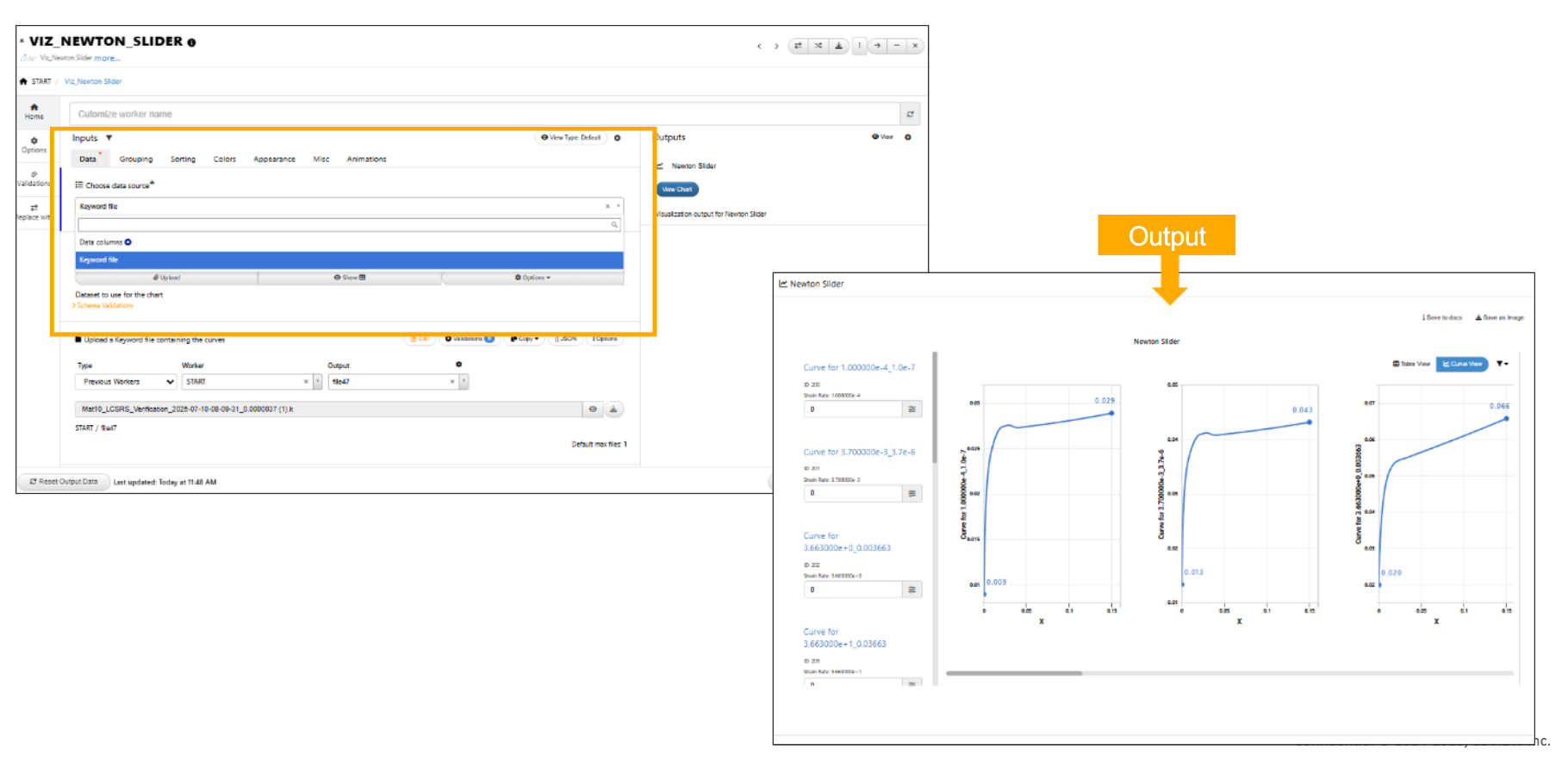Screen dimensions: 1568x762
Task: Open the Output dropdown showing file47
Action: [398, 382]
